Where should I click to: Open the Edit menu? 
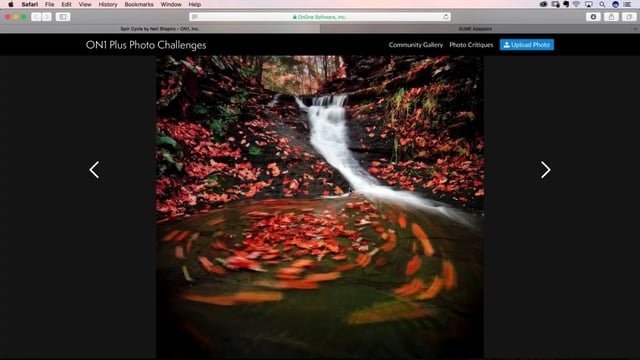(66, 4)
